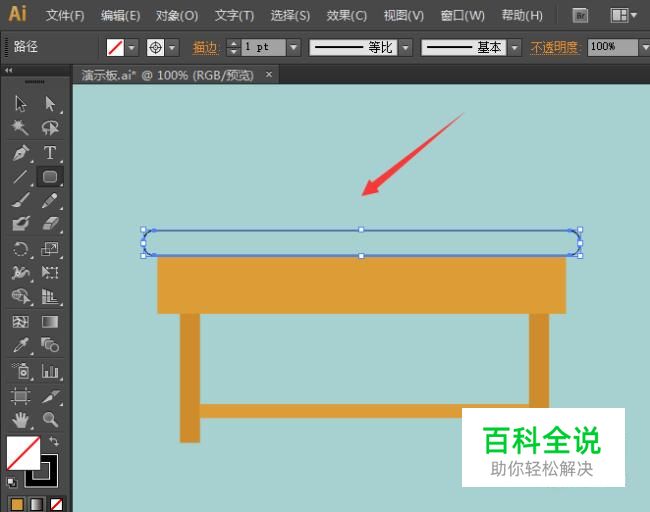Select the Hand tool
Image resolution: width=650 pixels, height=512 pixels.
point(20,420)
